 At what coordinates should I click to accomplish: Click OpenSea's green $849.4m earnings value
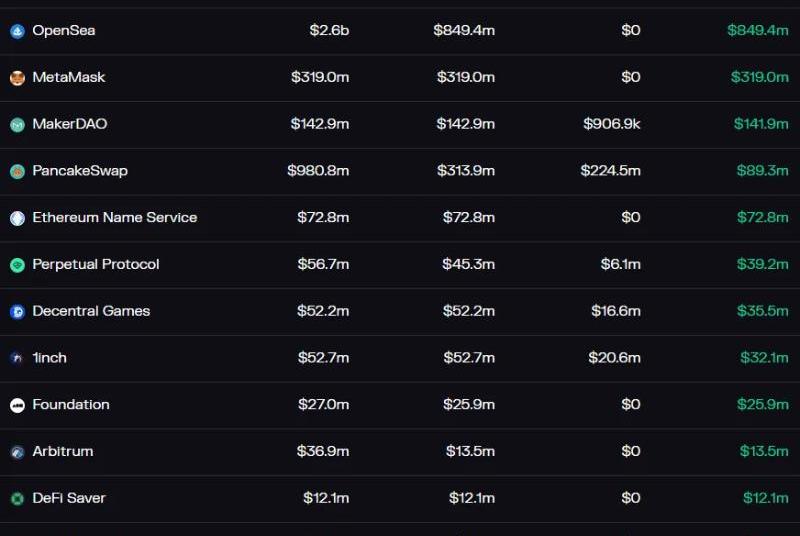click(x=758, y=30)
